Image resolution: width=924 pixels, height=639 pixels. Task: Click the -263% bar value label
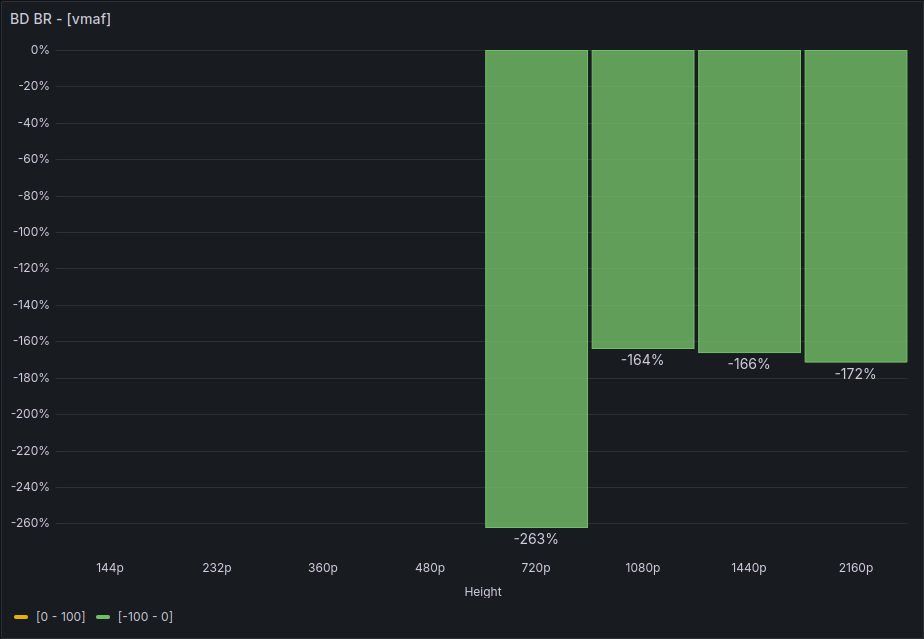(x=536, y=539)
